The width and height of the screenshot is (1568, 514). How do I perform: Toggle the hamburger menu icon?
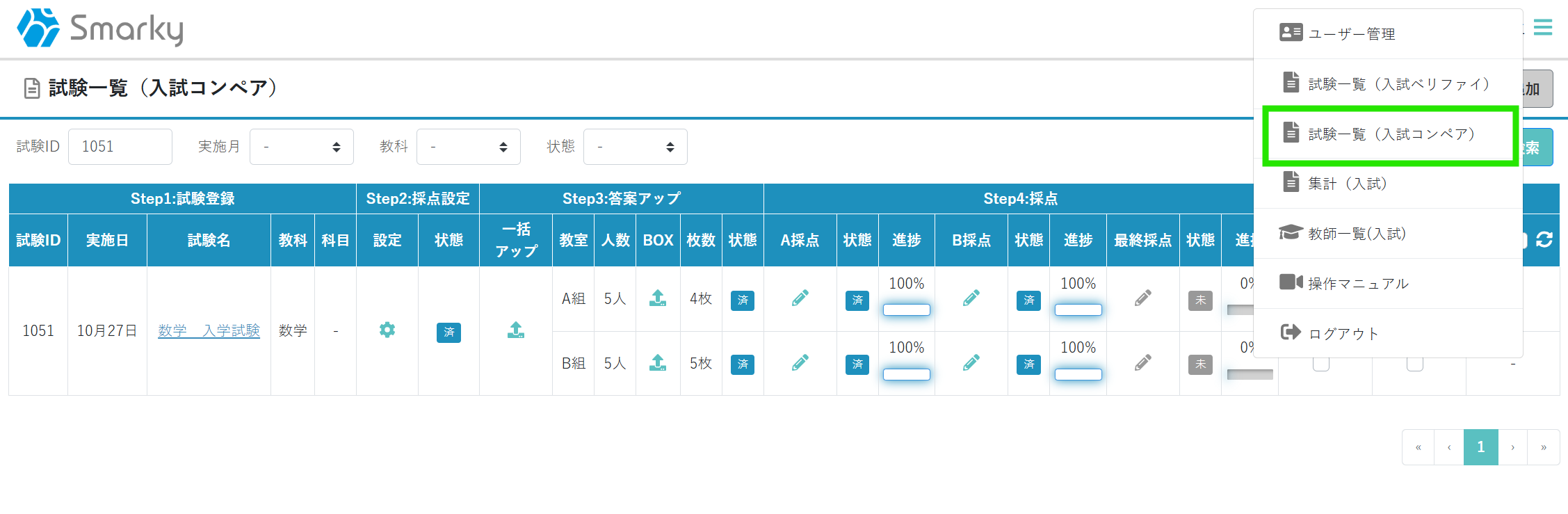coord(1543,28)
